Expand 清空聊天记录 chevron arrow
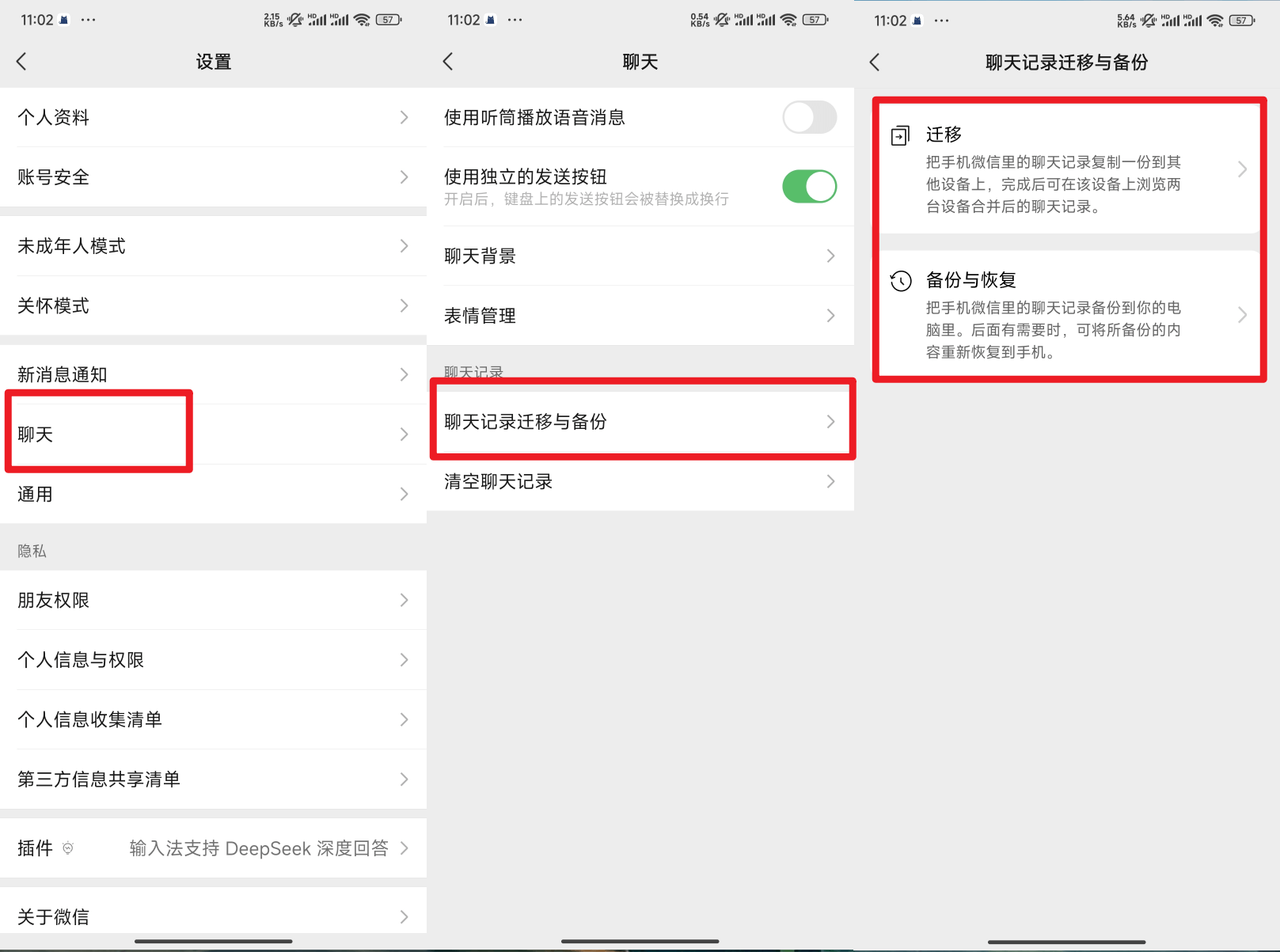1280x952 pixels. [830, 481]
